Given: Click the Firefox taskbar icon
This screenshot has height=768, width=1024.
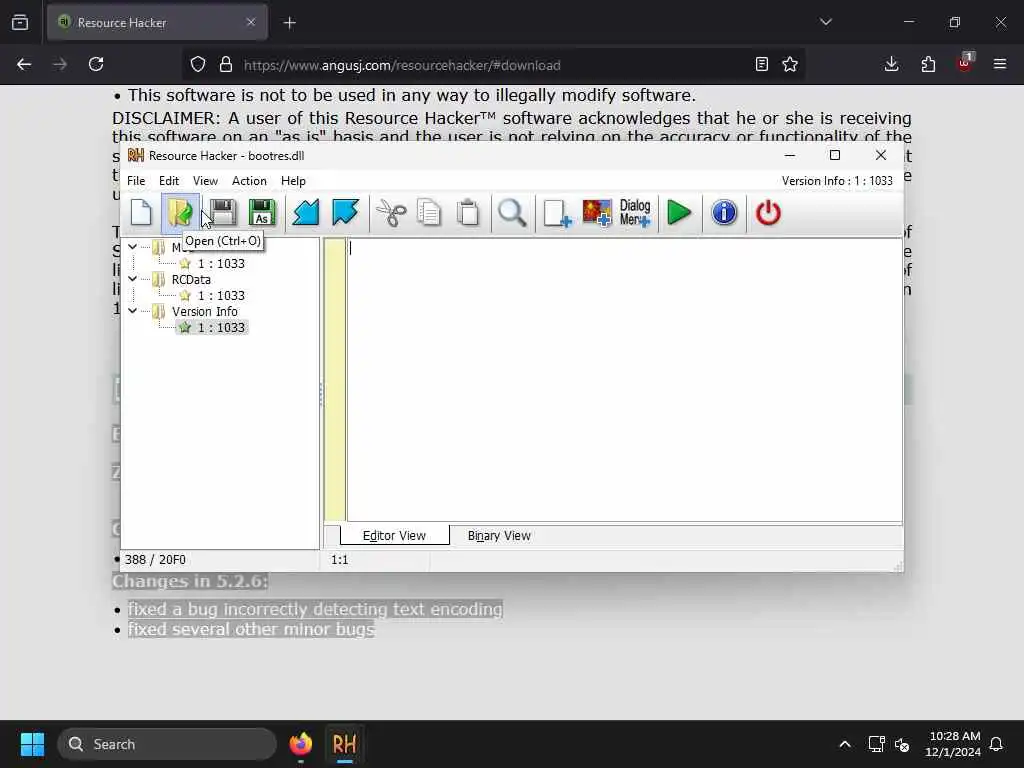Looking at the screenshot, I should point(301,744).
